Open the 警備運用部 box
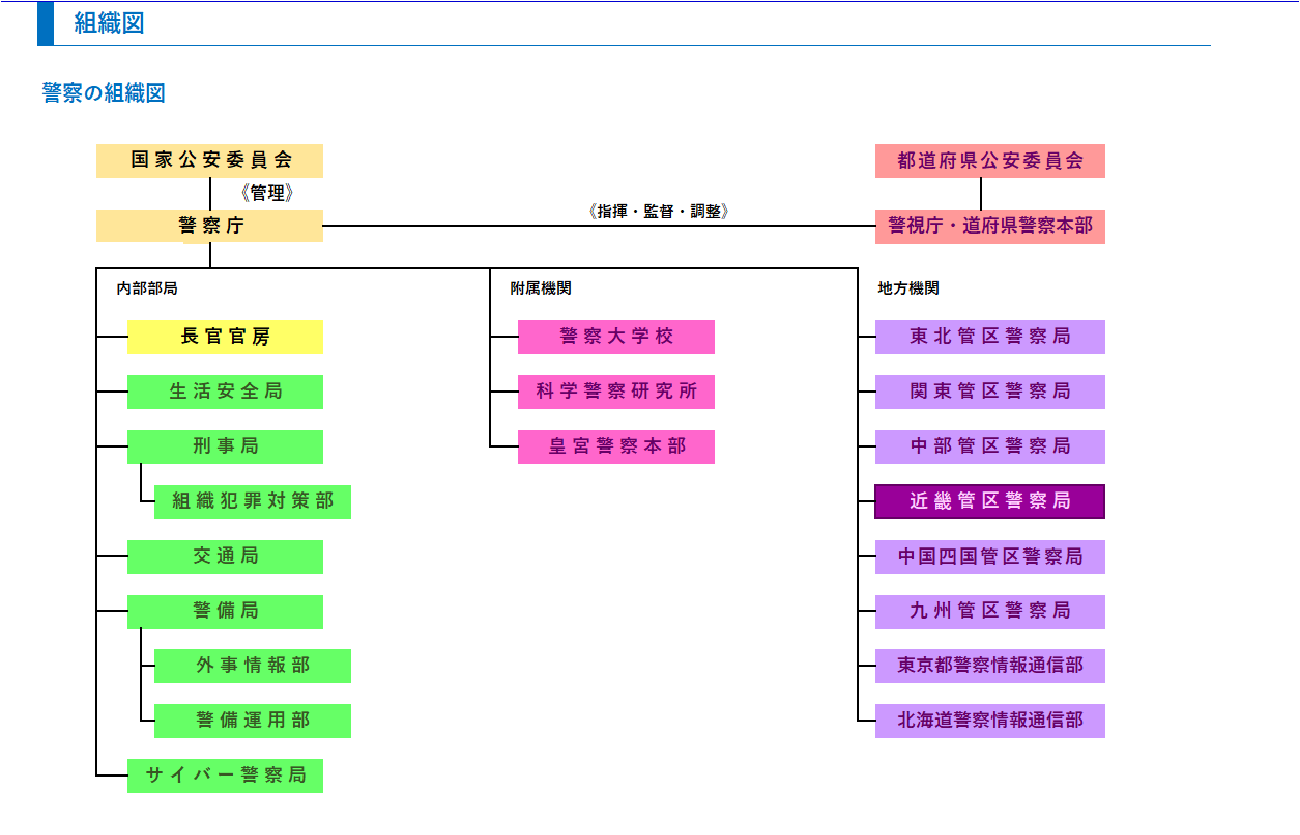Image resolution: width=1300 pixels, height=835 pixels. point(252,721)
